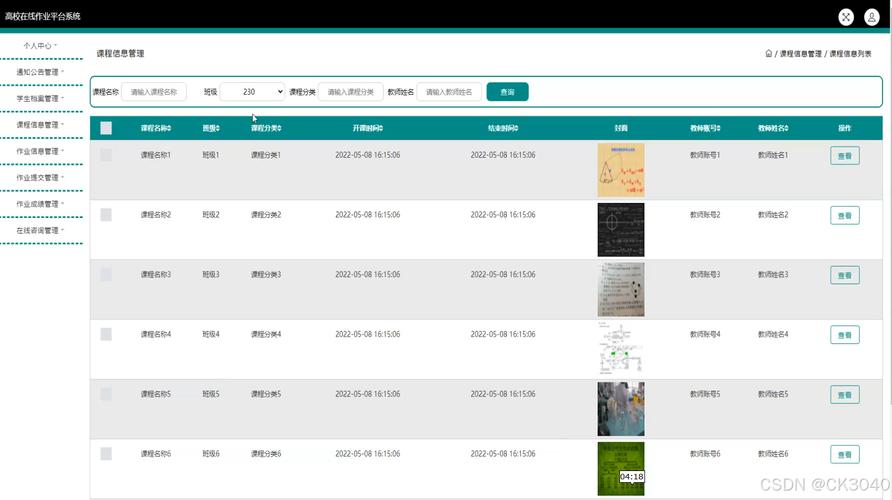The width and height of the screenshot is (892, 500).
Task: Select the 课程名称1 cell text
Action: [x=156, y=155]
